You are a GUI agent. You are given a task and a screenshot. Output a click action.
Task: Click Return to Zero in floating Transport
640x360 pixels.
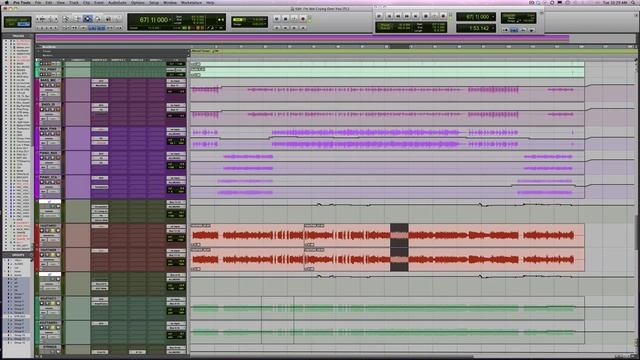(x=389, y=16)
